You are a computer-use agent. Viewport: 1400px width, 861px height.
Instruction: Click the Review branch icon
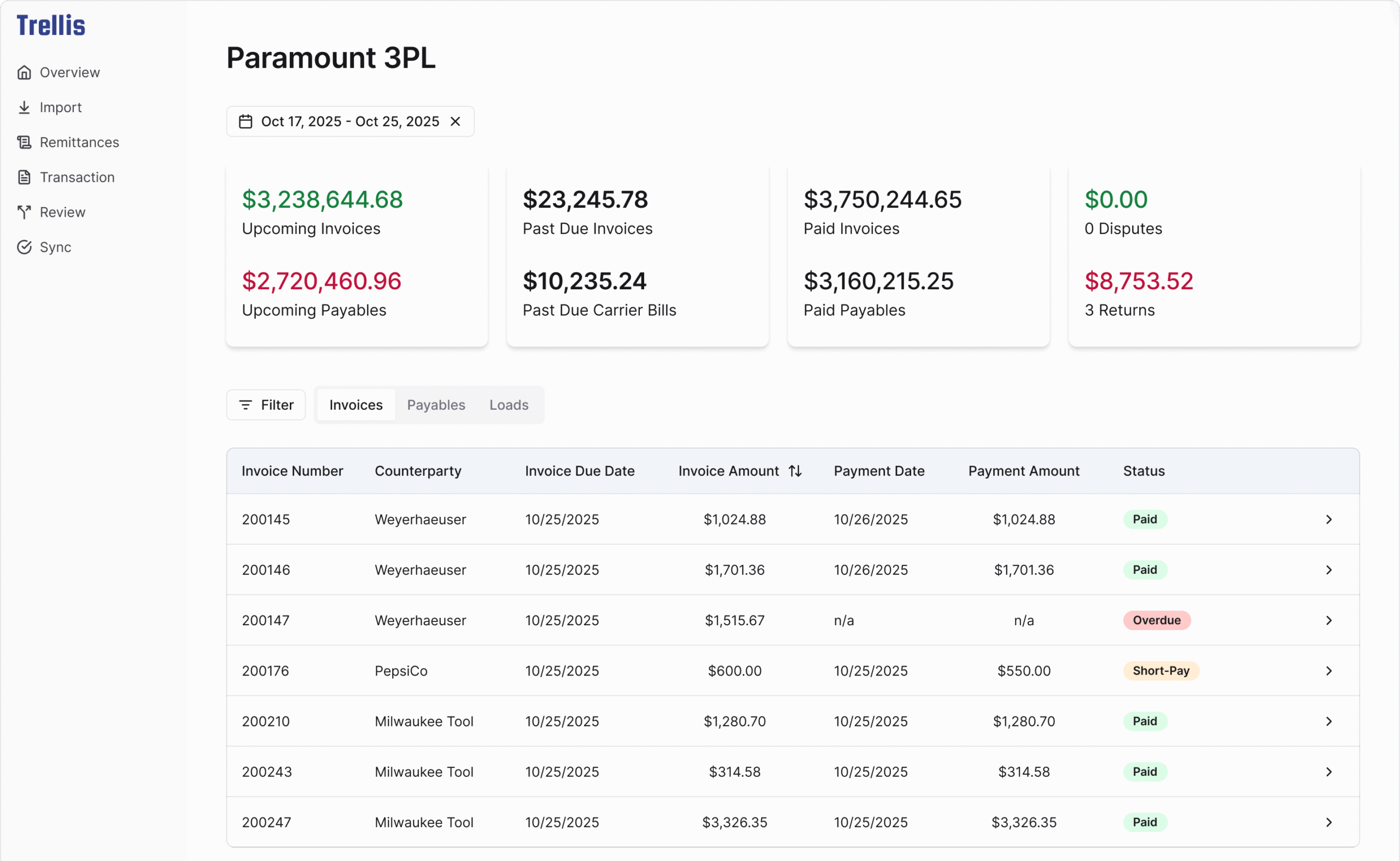click(x=24, y=212)
